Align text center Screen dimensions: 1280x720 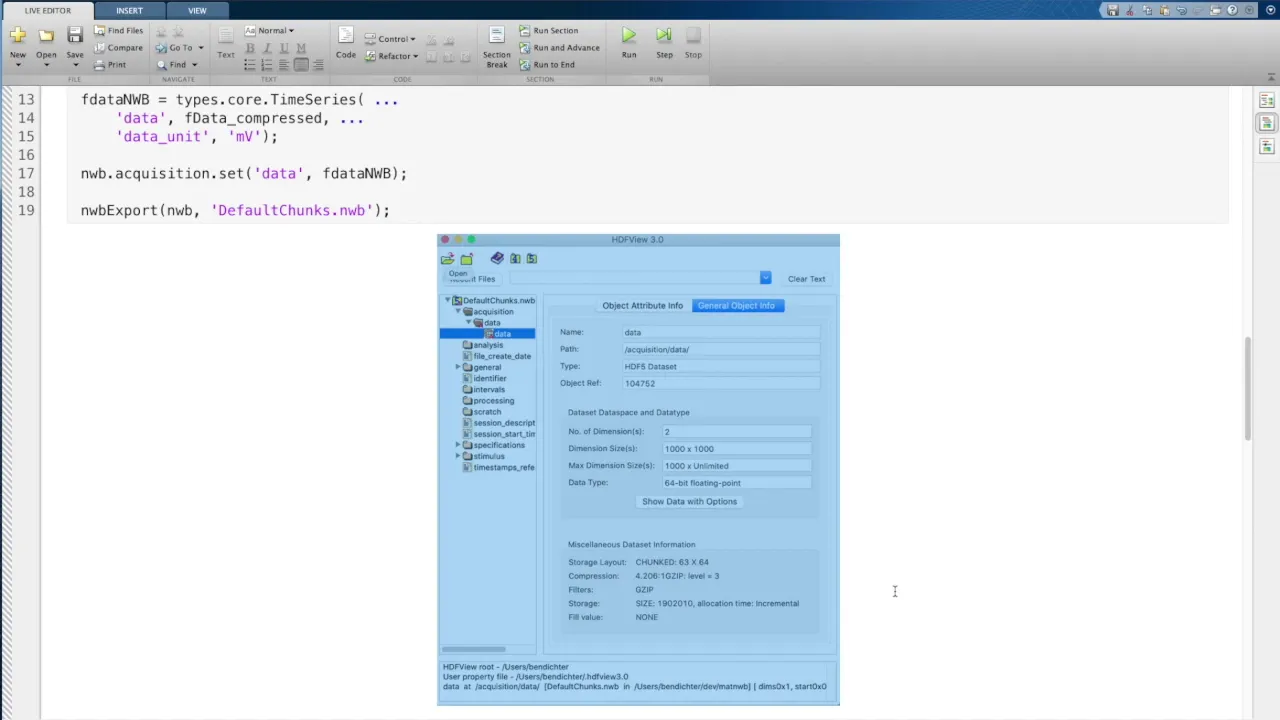coord(301,65)
